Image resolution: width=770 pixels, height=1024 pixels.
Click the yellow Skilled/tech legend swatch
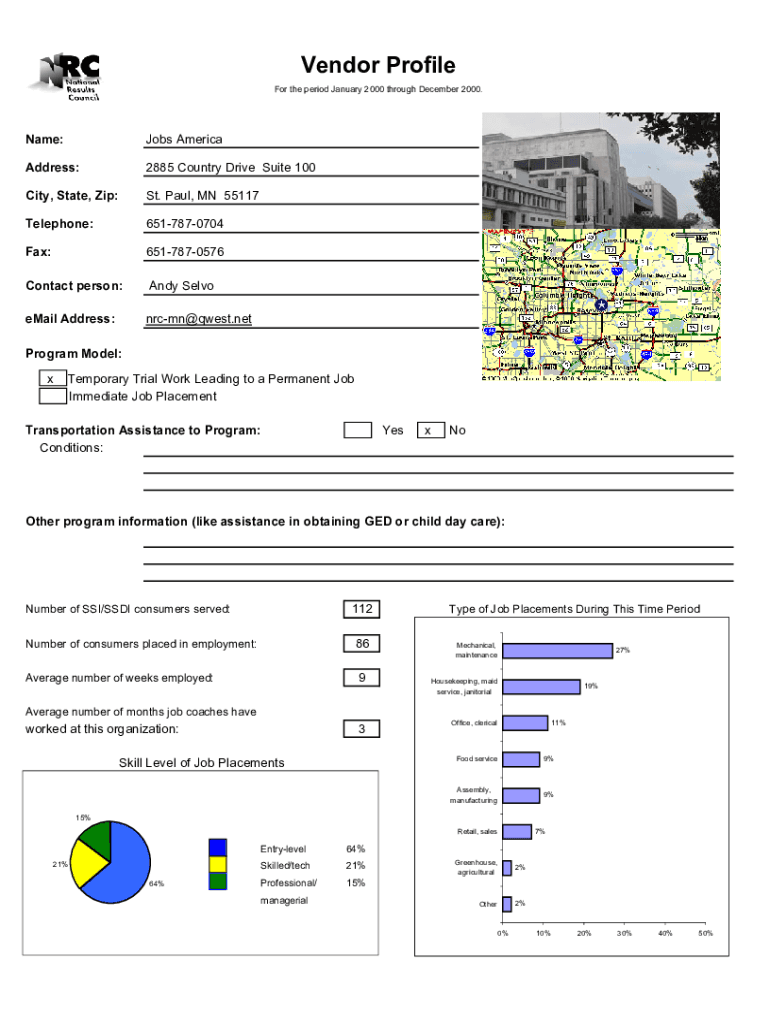click(218, 865)
